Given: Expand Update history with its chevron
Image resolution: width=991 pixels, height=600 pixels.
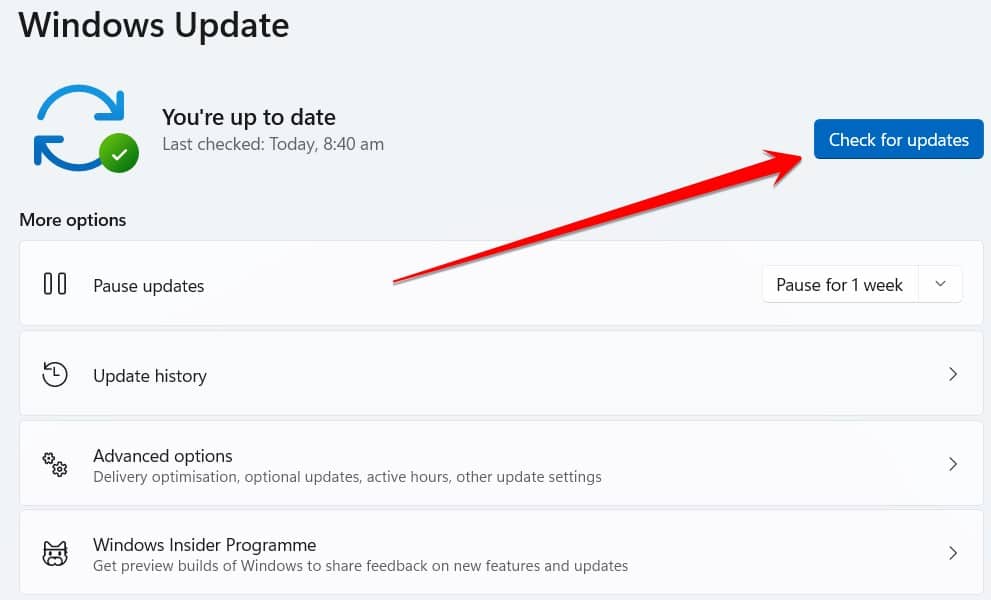Looking at the screenshot, I should point(953,374).
